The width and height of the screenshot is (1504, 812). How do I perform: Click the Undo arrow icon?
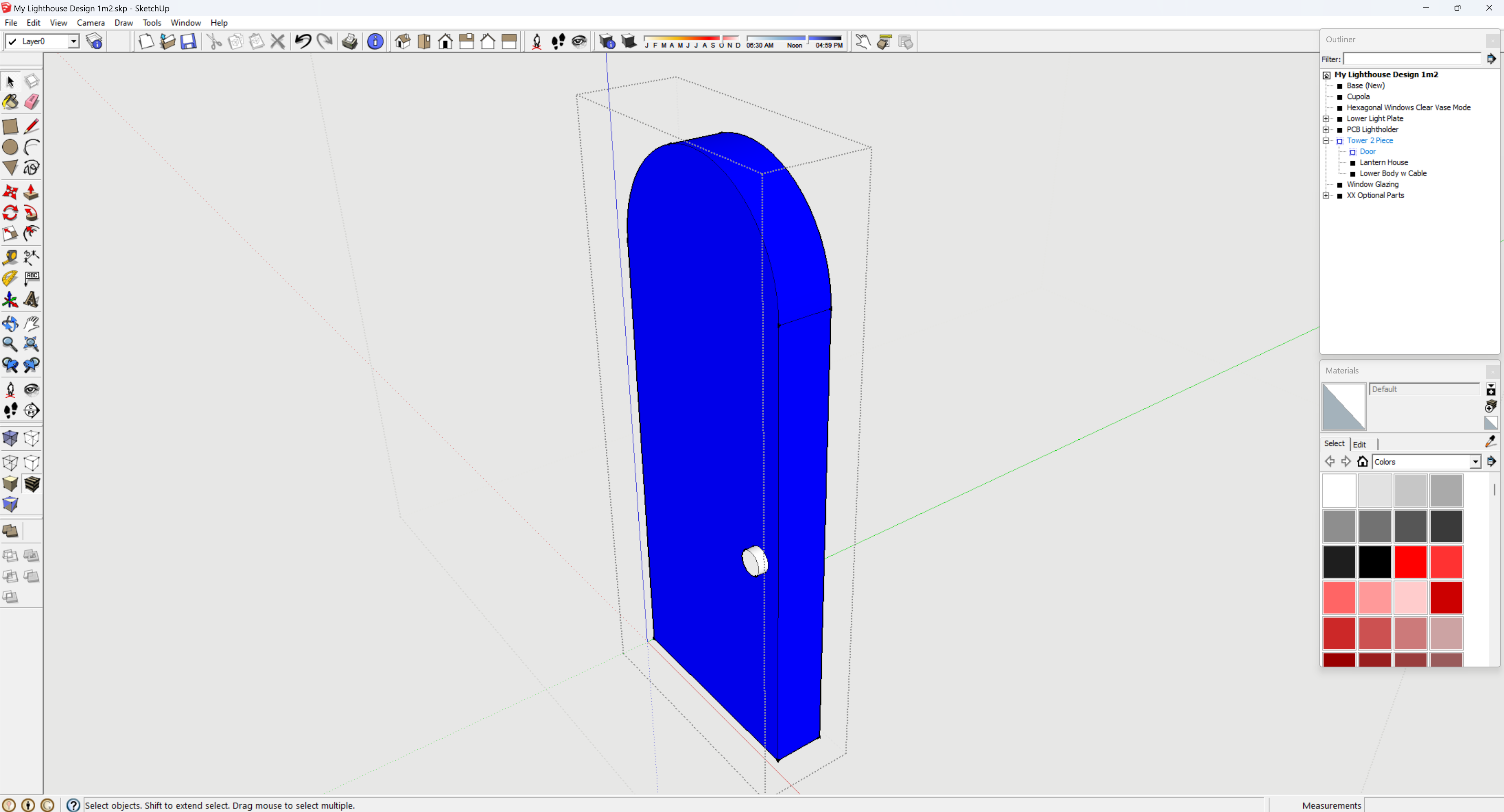click(303, 42)
